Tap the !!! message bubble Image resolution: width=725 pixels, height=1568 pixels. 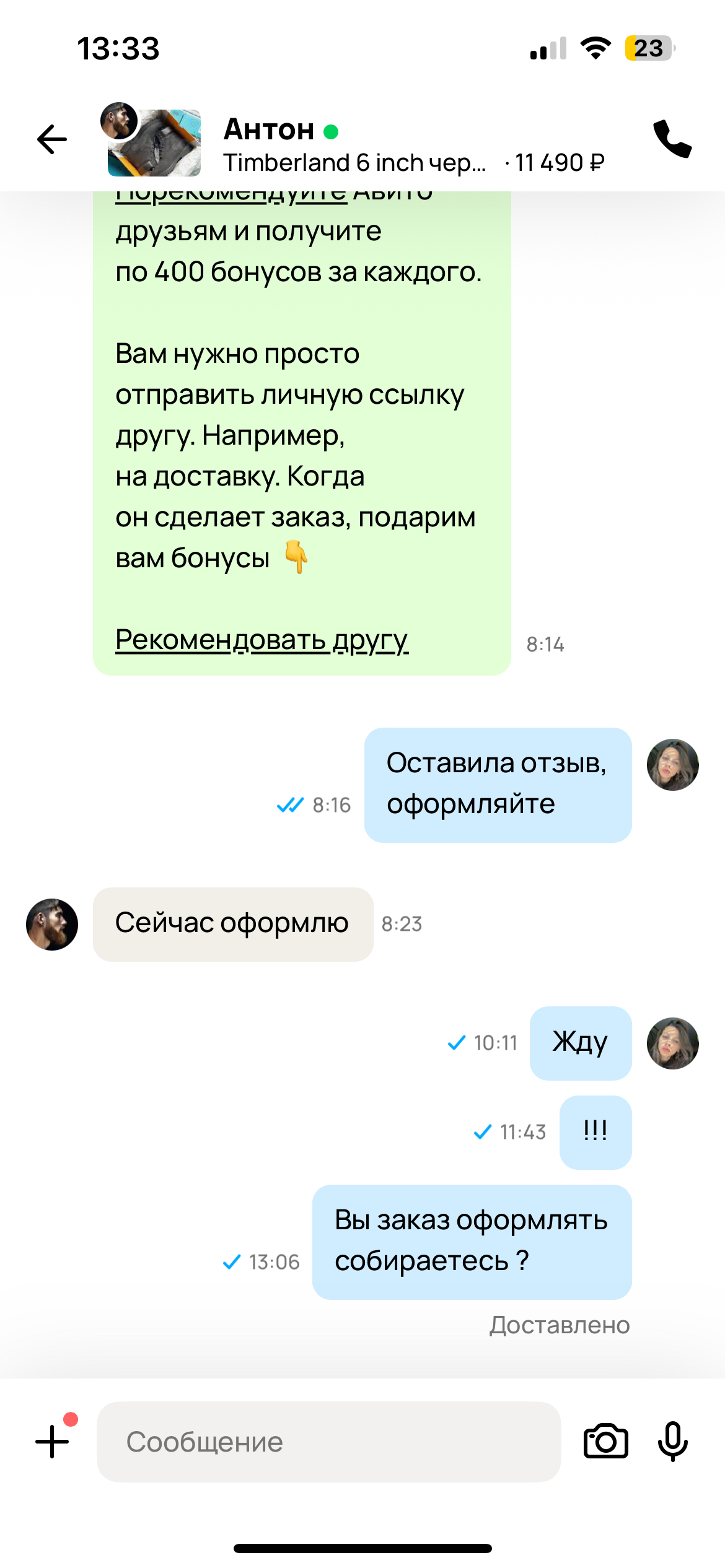(595, 1132)
